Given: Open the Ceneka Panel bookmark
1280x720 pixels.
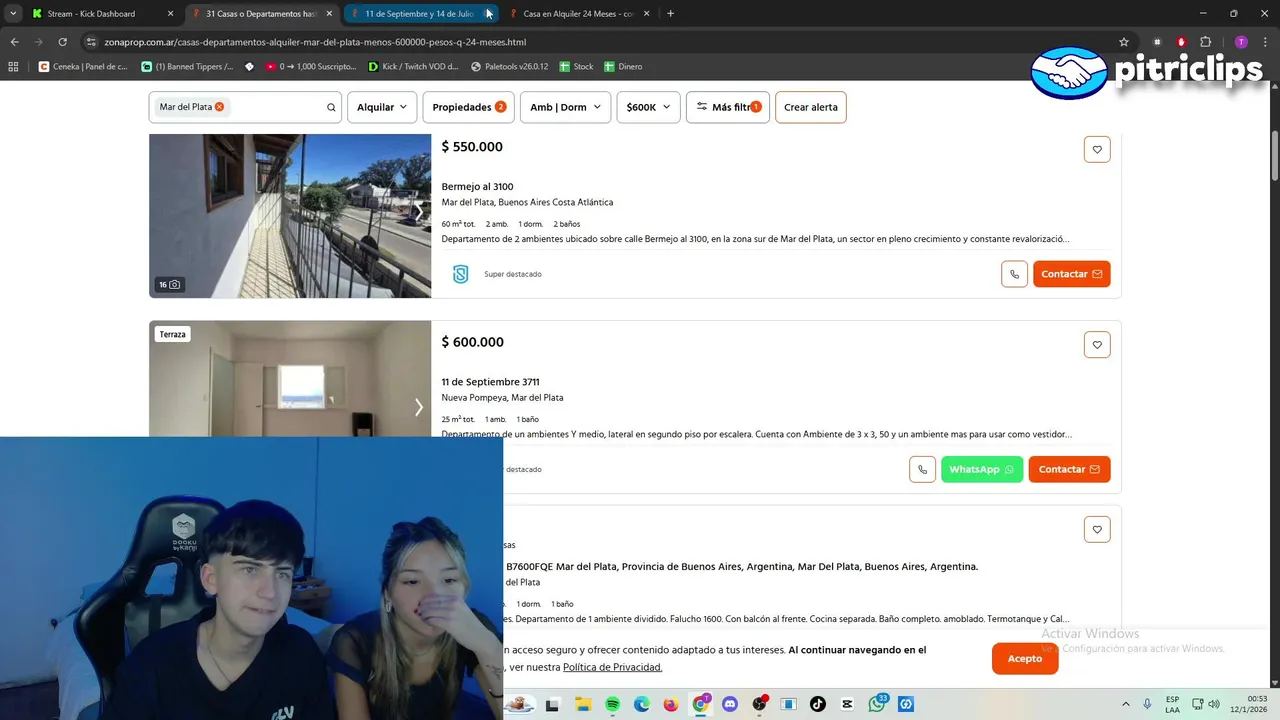Looking at the screenshot, I should click(x=83, y=66).
